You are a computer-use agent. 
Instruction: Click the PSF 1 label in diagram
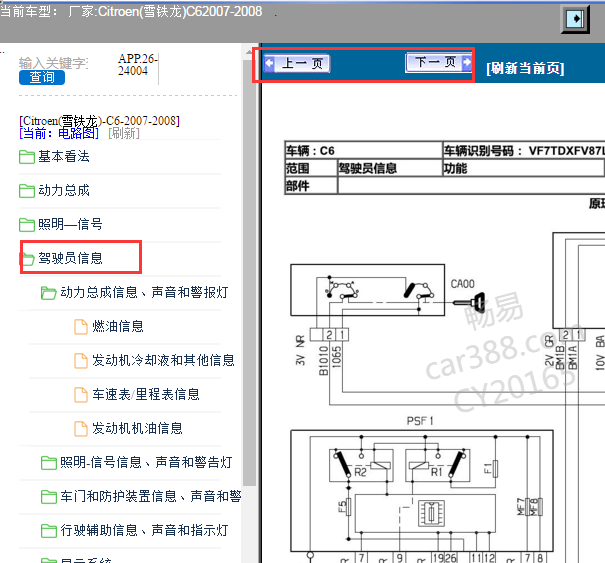(x=420, y=421)
